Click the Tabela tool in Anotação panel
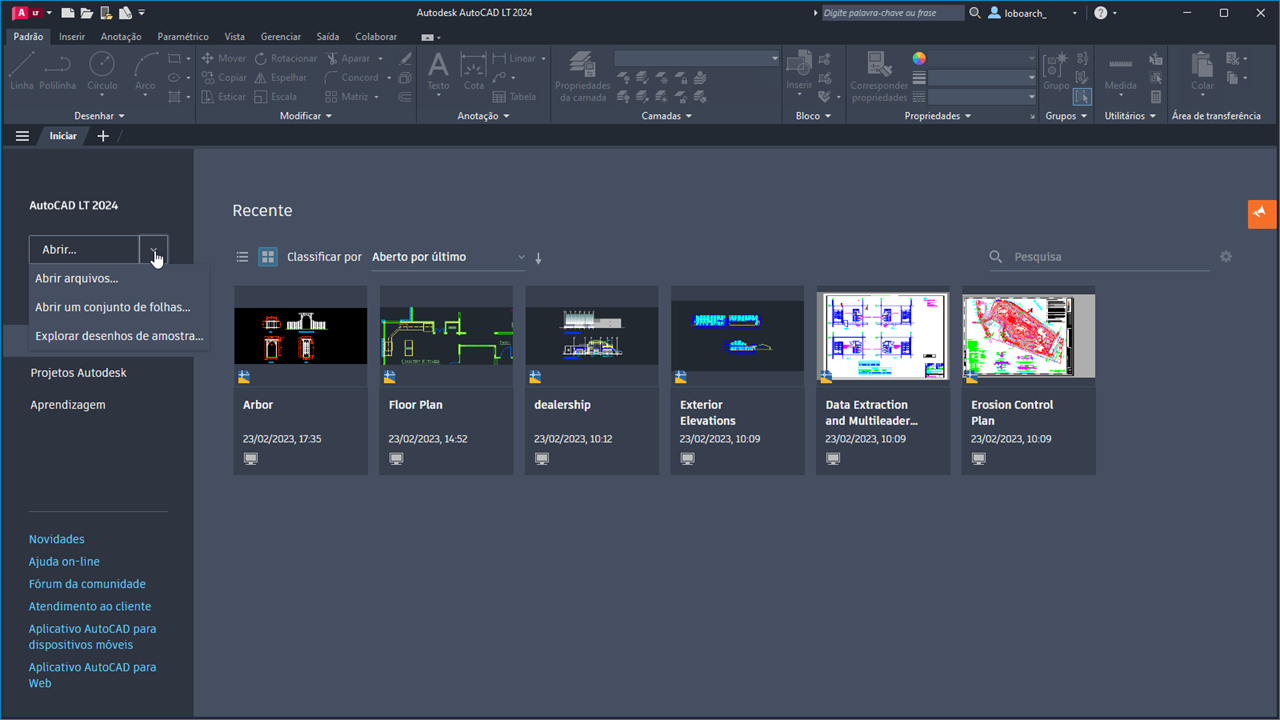Image resolution: width=1280 pixels, height=720 pixels. tap(514, 97)
